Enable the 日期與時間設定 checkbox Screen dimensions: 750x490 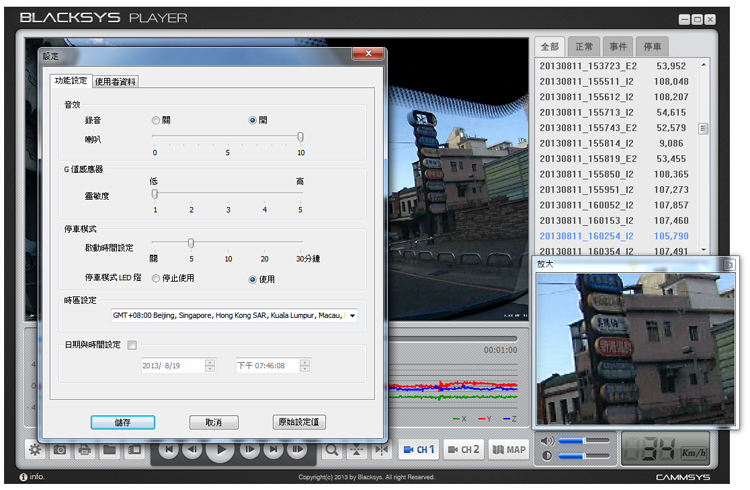click(132, 345)
